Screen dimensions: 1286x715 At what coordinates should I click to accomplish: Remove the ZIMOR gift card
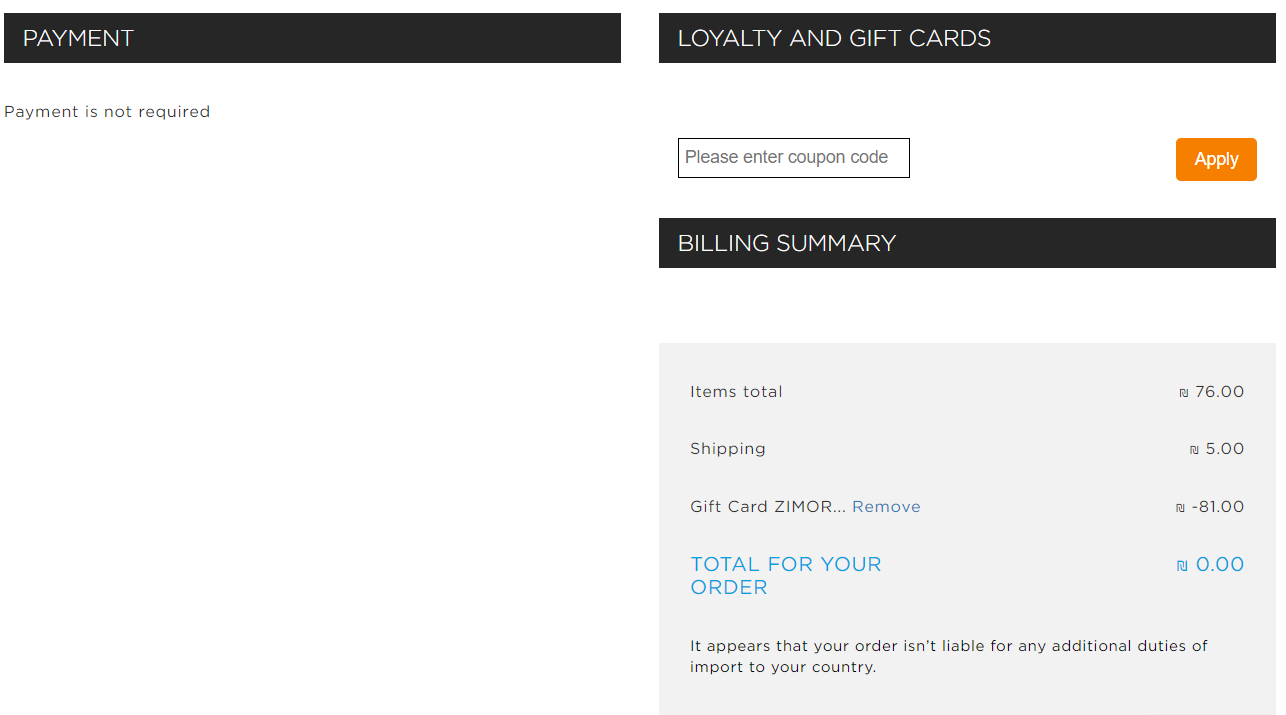click(x=886, y=507)
